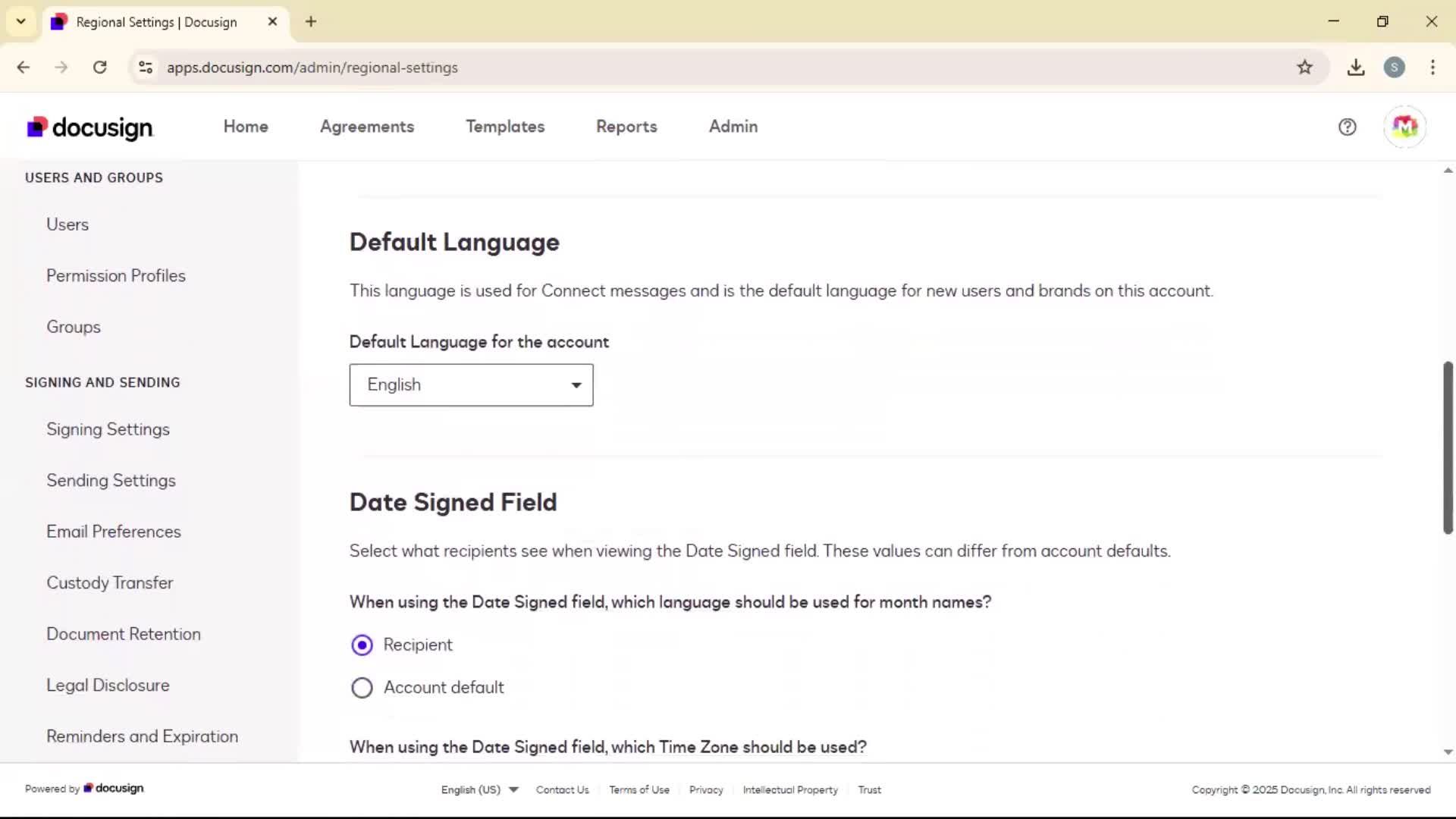Open Permission Profiles in sidebar
This screenshot has width=1456, height=819.
click(x=116, y=276)
